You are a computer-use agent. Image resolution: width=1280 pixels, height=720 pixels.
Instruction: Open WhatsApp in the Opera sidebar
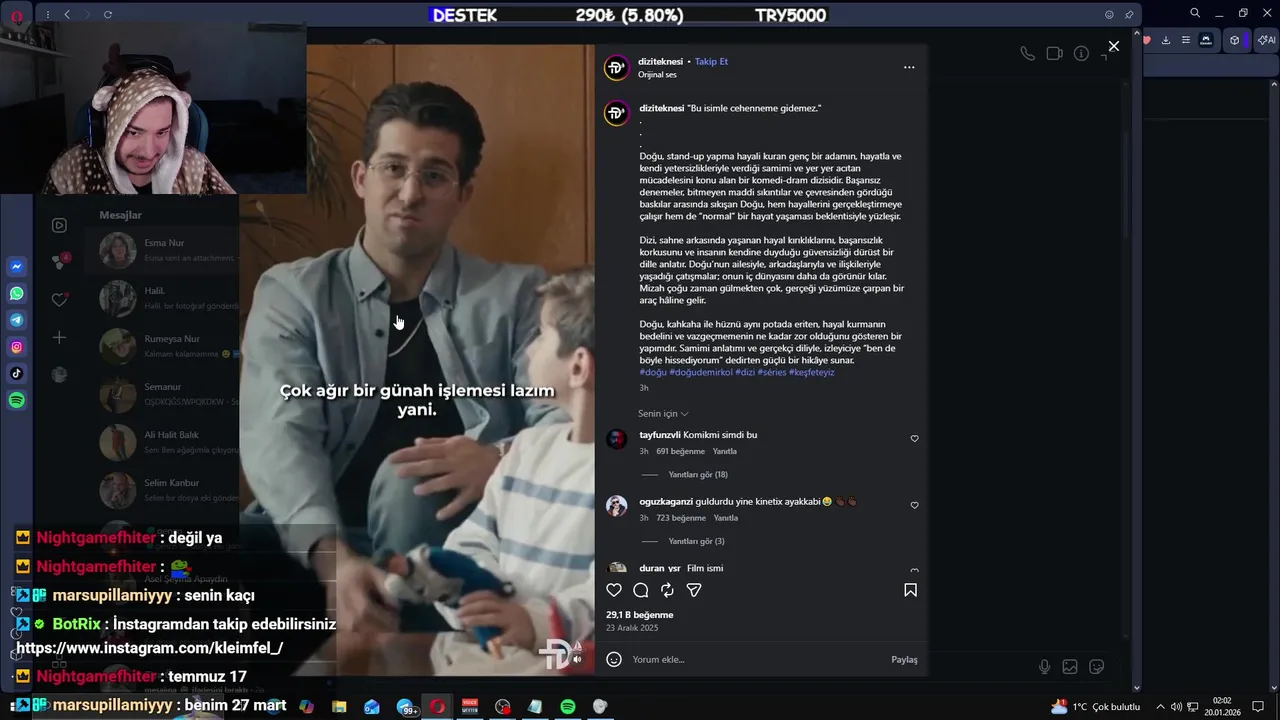pos(17,294)
